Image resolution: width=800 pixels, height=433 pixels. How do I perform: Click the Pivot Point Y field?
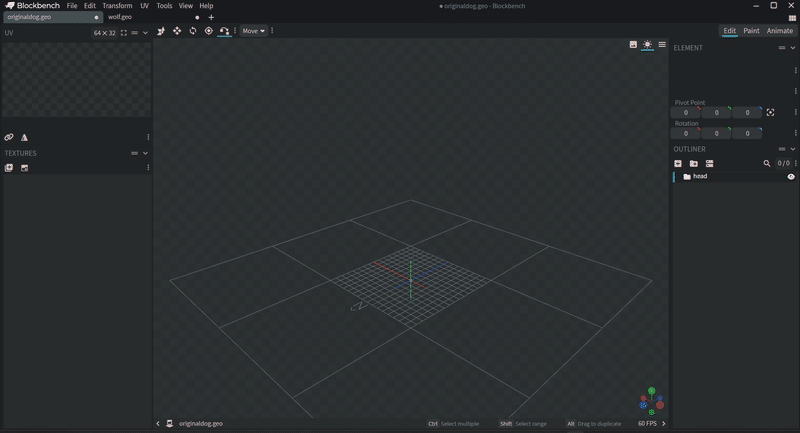716,113
